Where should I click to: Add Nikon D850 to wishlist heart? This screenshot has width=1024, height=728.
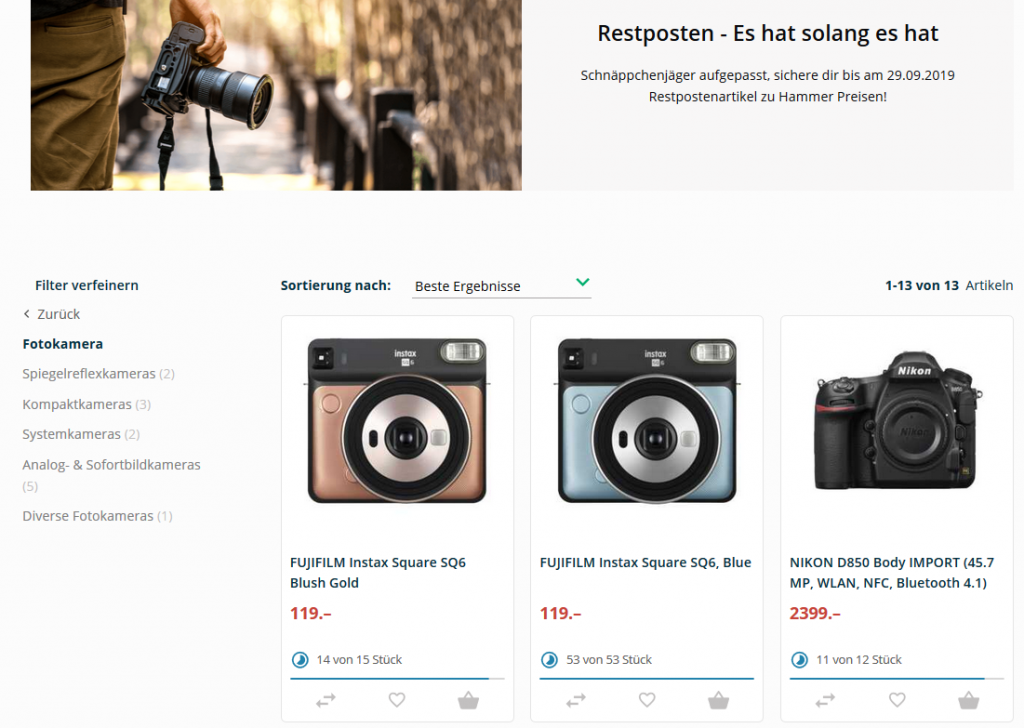[x=897, y=700]
